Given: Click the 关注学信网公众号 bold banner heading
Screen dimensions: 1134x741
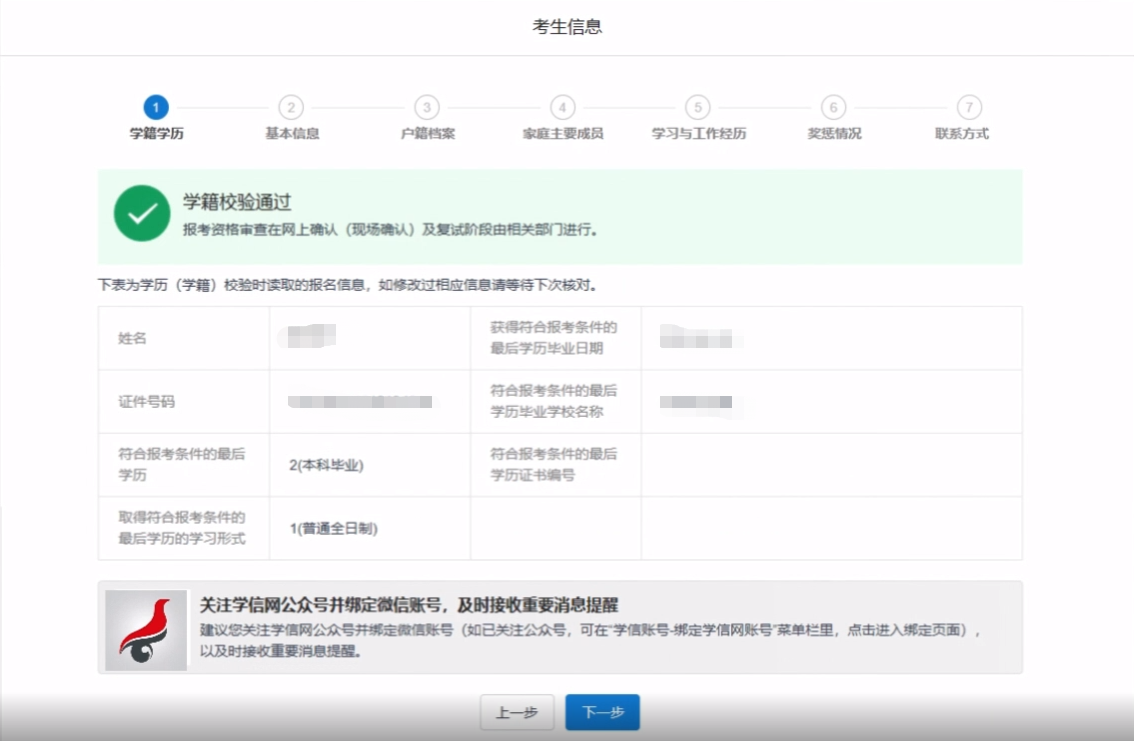Looking at the screenshot, I should (409, 605).
